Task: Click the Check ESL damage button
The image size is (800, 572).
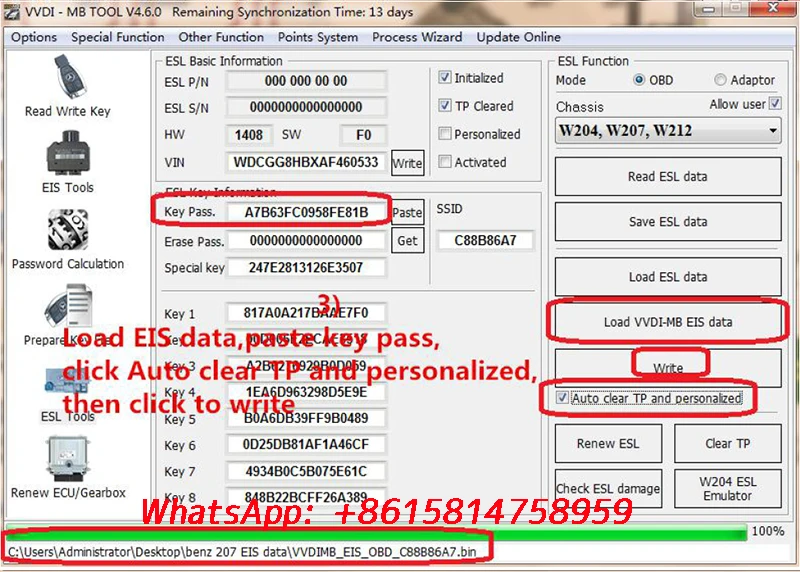Action: [x=608, y=488]
